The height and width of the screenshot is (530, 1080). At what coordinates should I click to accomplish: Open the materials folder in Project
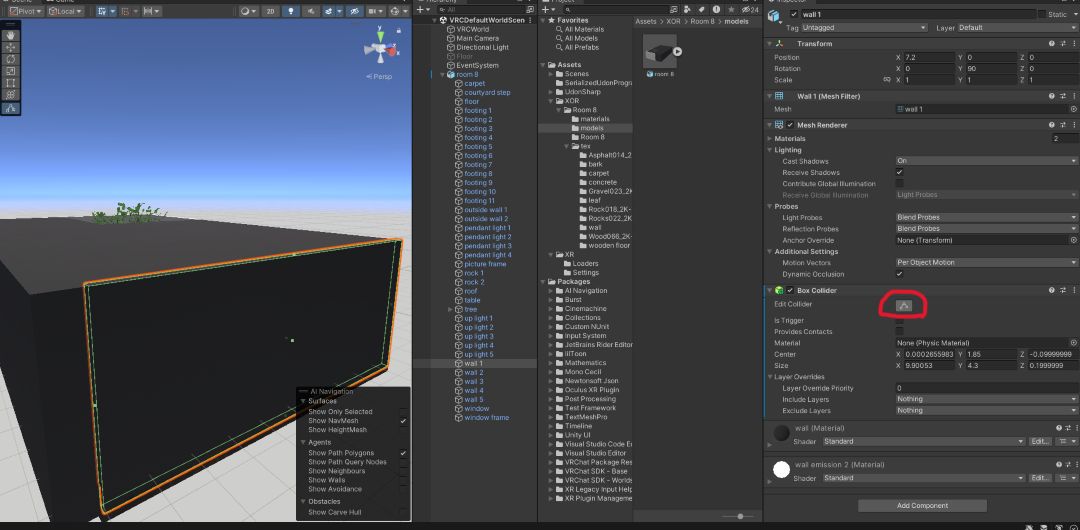tap(594, 119)
